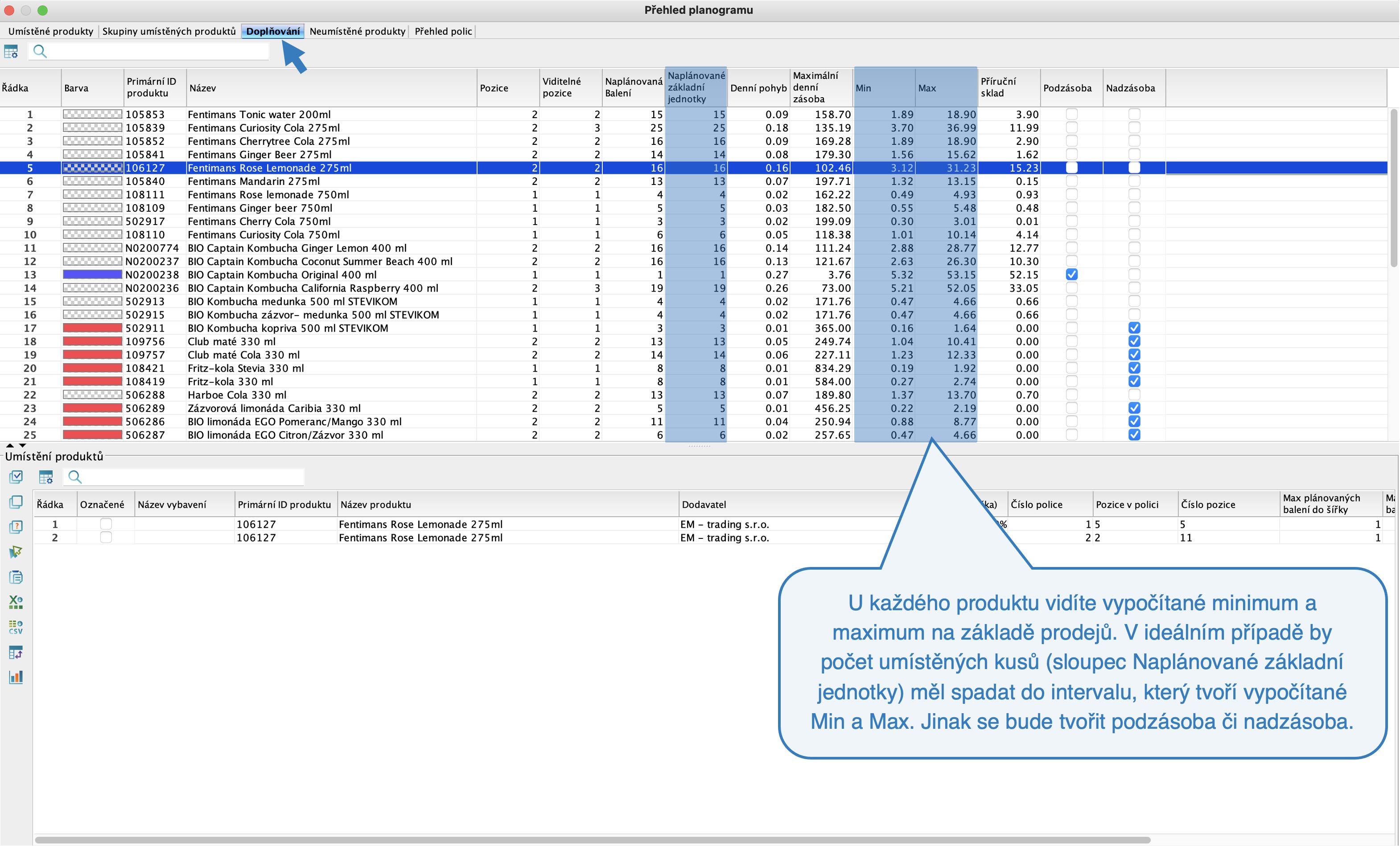Export table to CSV icon
The image size is (1400, 846).
pos(16,627)
